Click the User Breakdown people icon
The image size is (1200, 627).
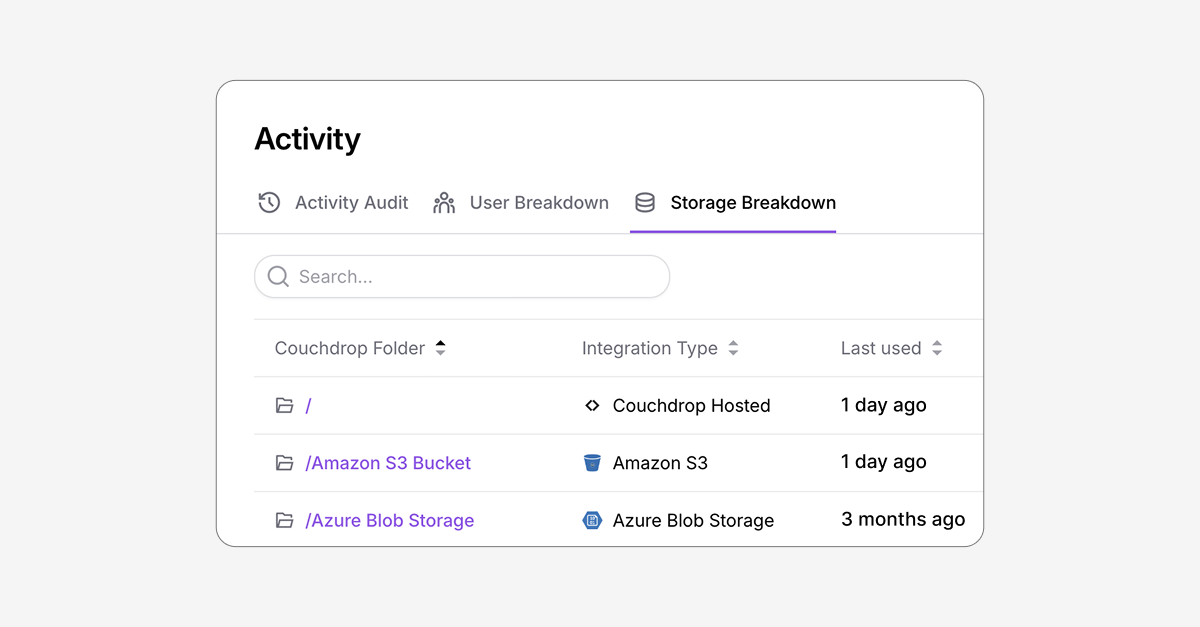444,203
